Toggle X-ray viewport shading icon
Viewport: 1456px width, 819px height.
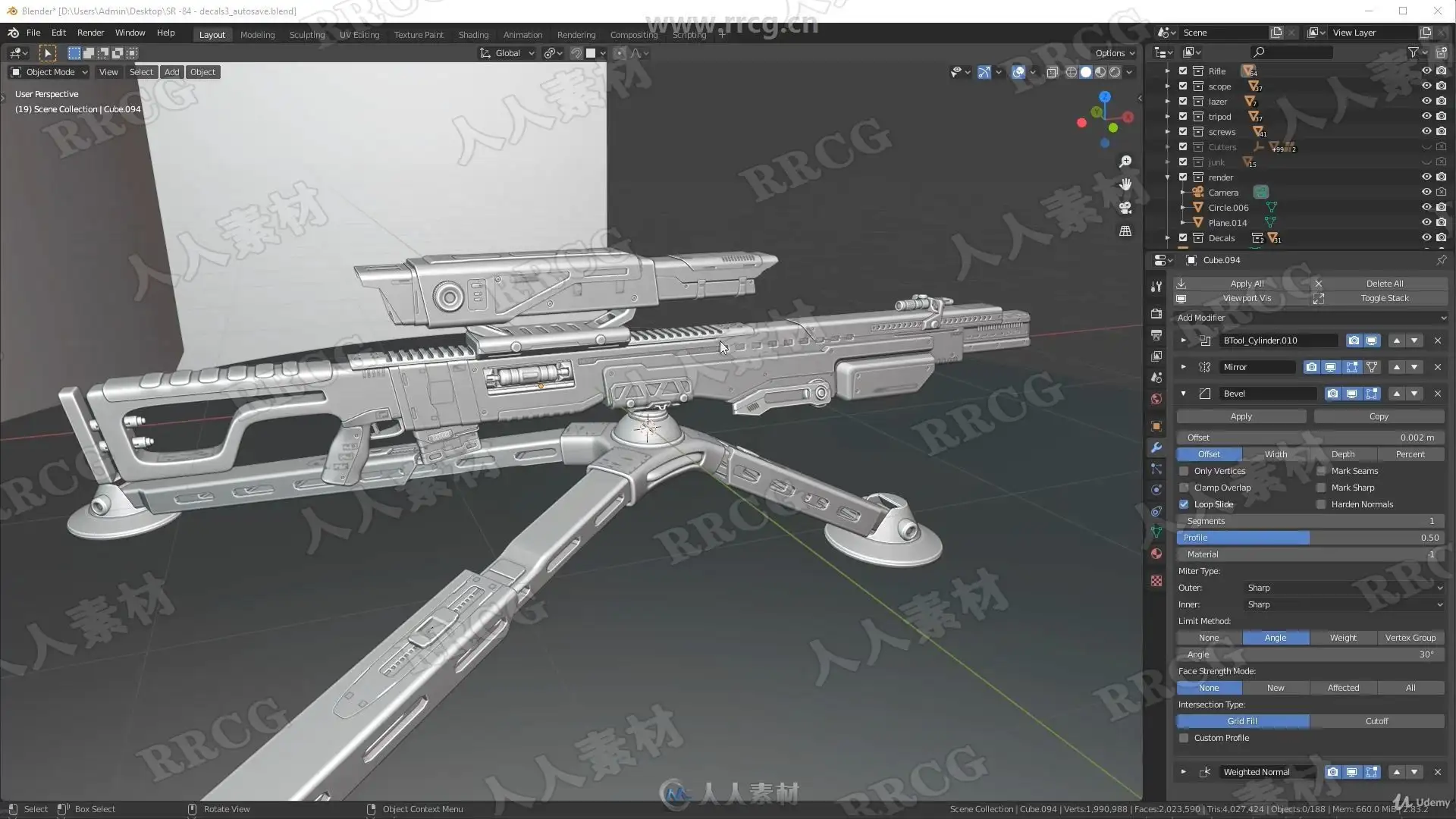coord(1052,72)
